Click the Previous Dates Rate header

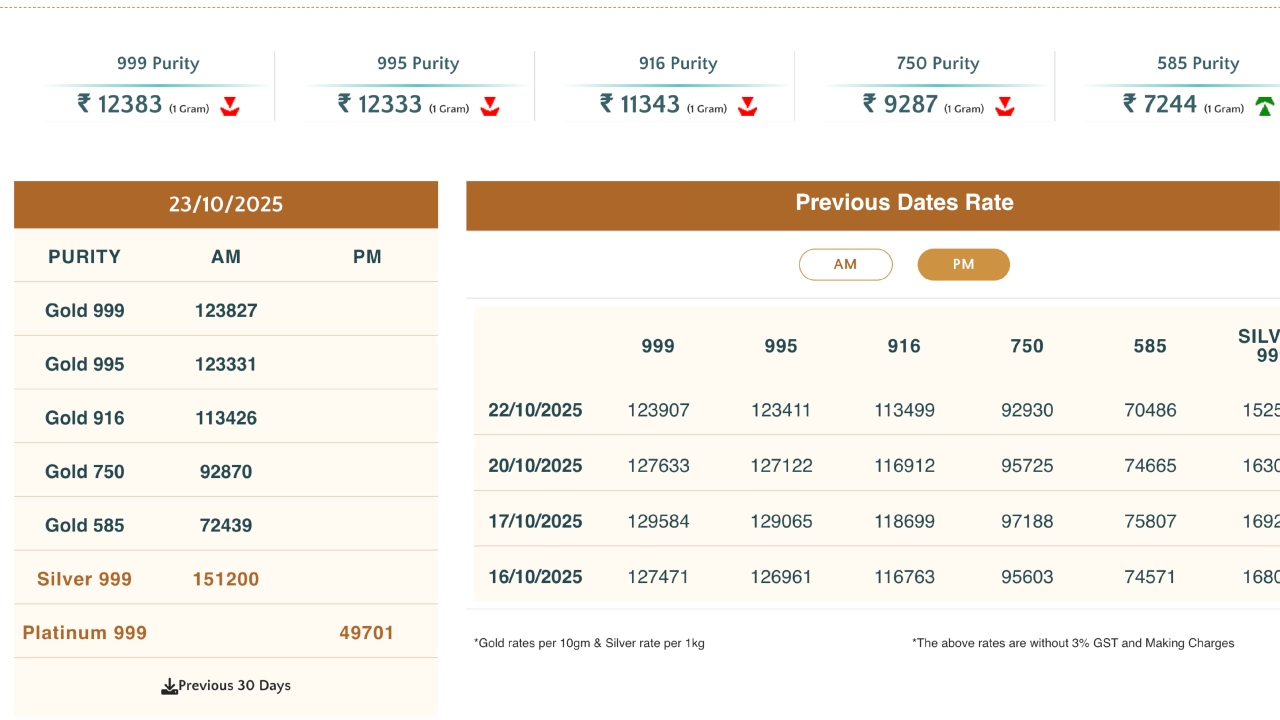[x=904, y=203]
